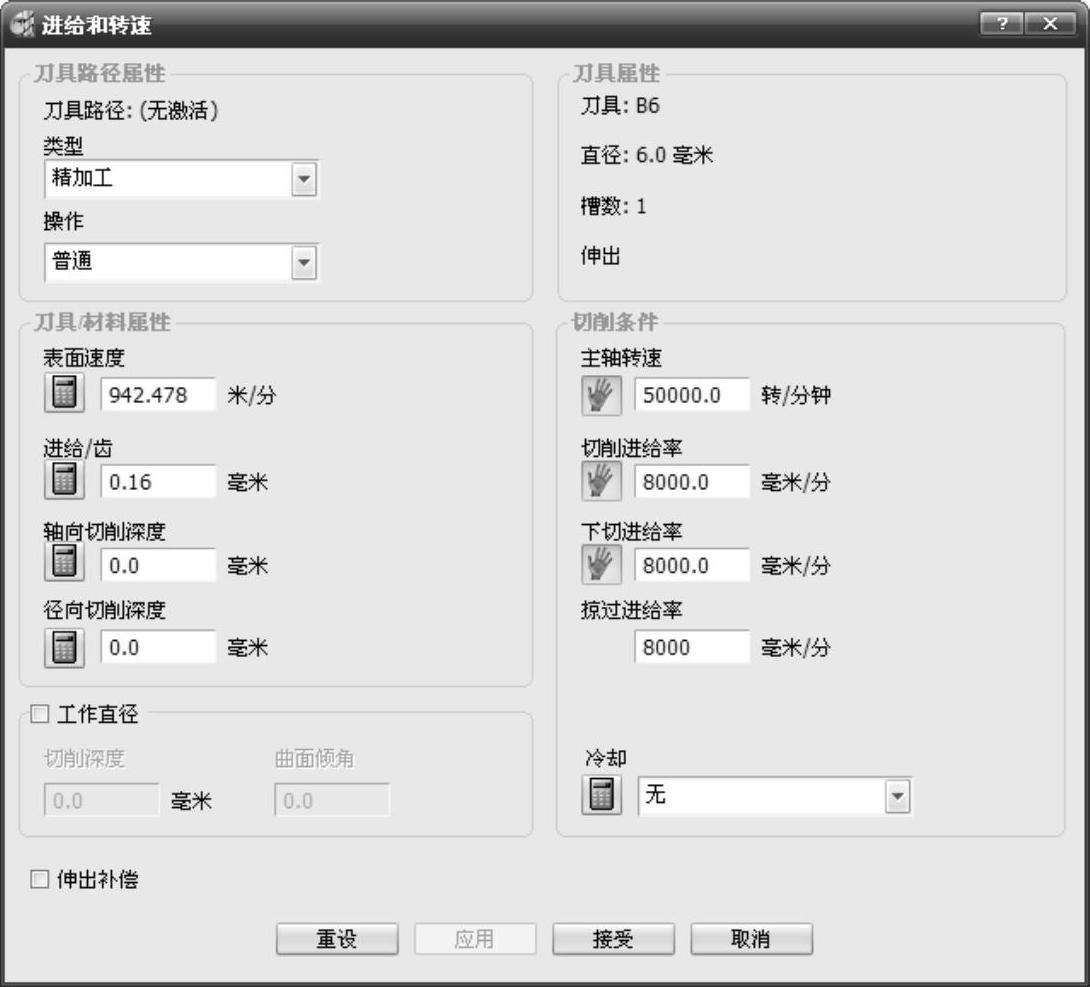1090x987 pixels.
Task: Click the calculator icon for 表面速度
Action: click(x=64, y=393)
